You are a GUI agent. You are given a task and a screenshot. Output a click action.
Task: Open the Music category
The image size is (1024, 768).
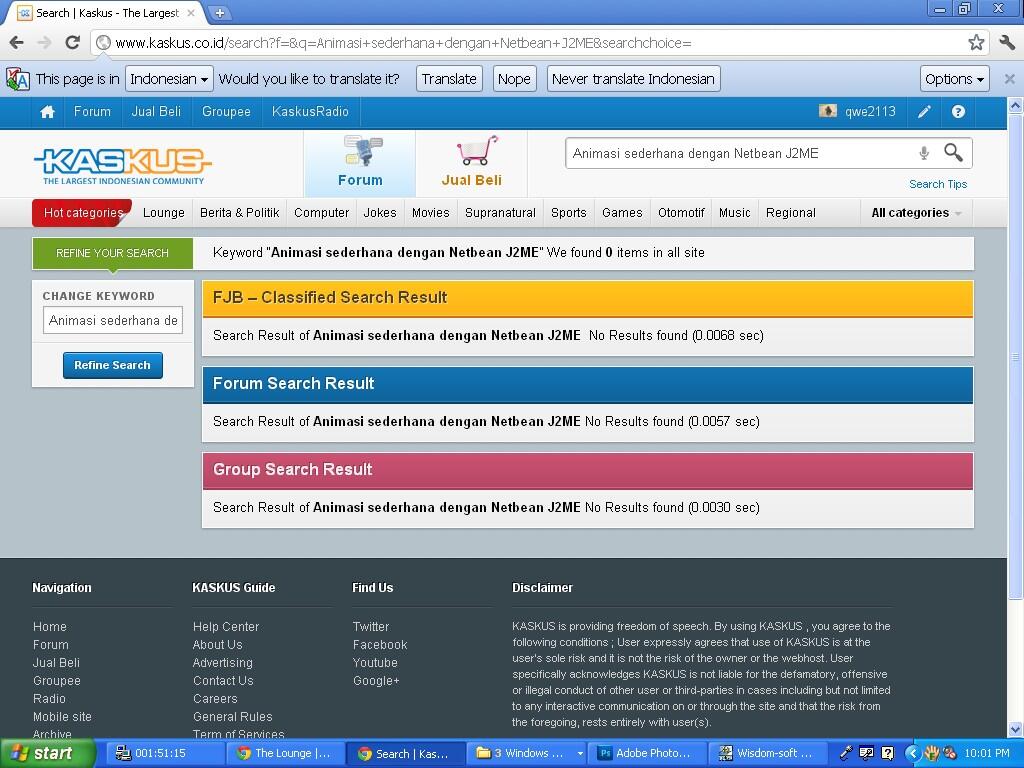point(734,213)
